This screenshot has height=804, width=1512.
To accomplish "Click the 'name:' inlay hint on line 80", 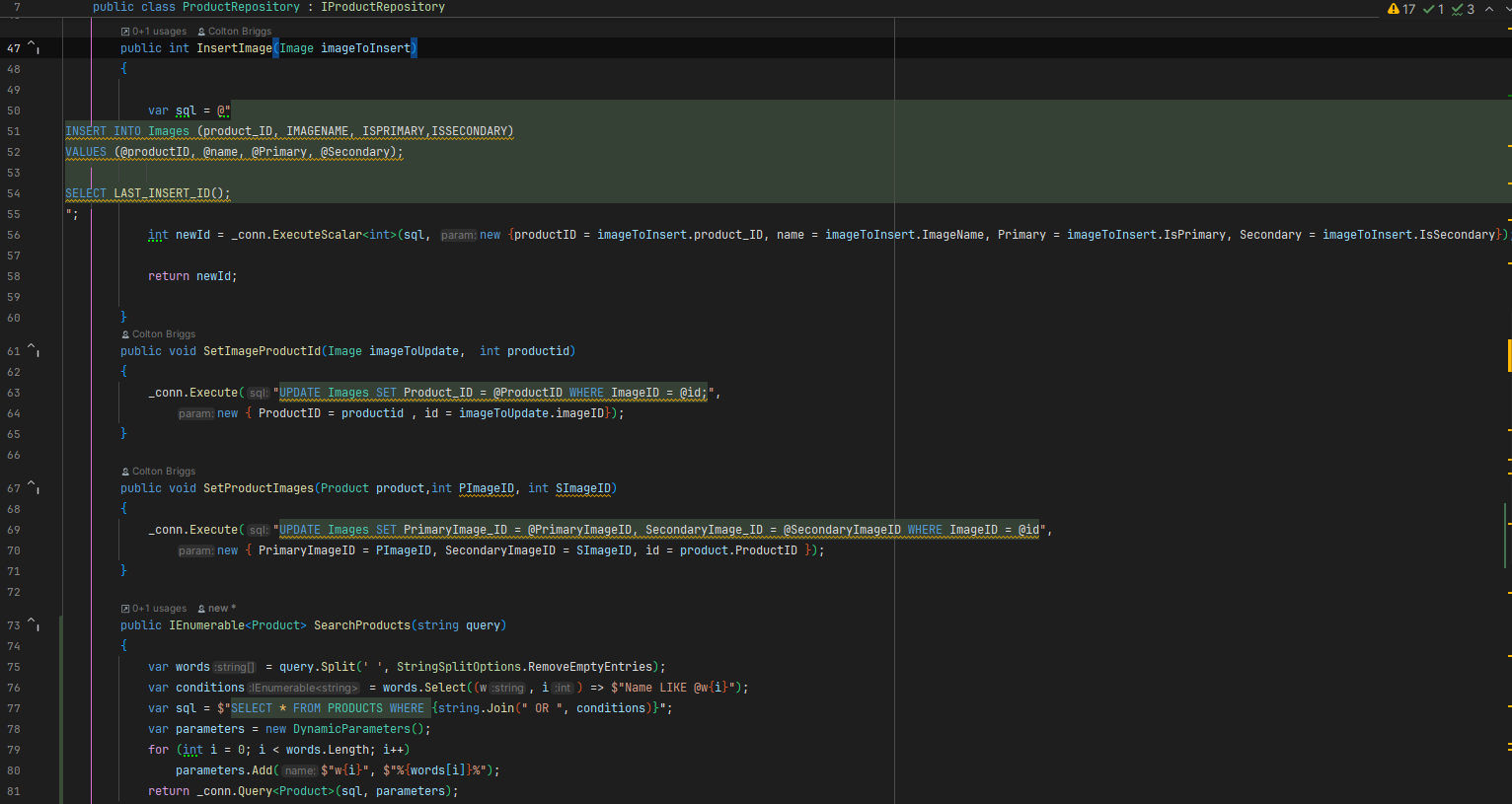I will 300,770.
